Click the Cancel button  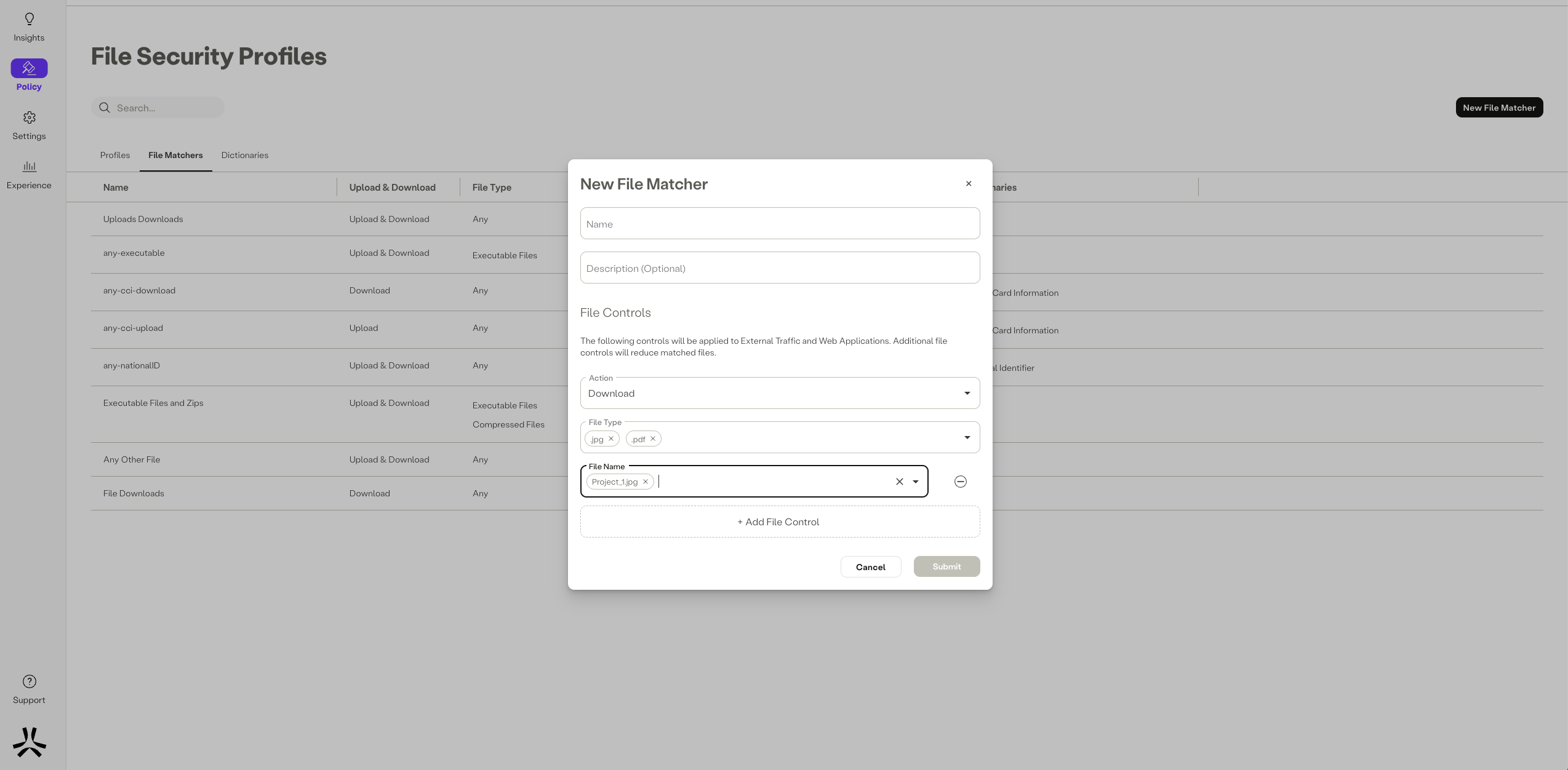pos(870,566)
